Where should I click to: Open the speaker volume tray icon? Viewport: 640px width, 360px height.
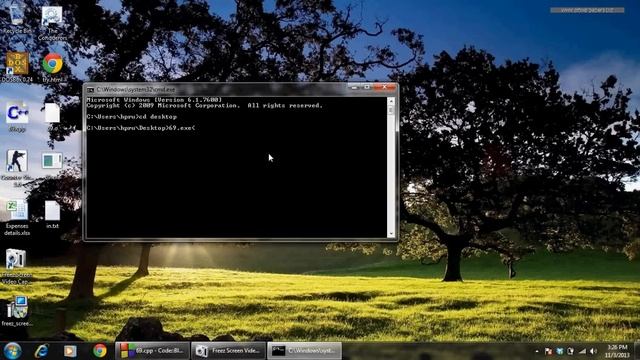(x=593, y=351)
